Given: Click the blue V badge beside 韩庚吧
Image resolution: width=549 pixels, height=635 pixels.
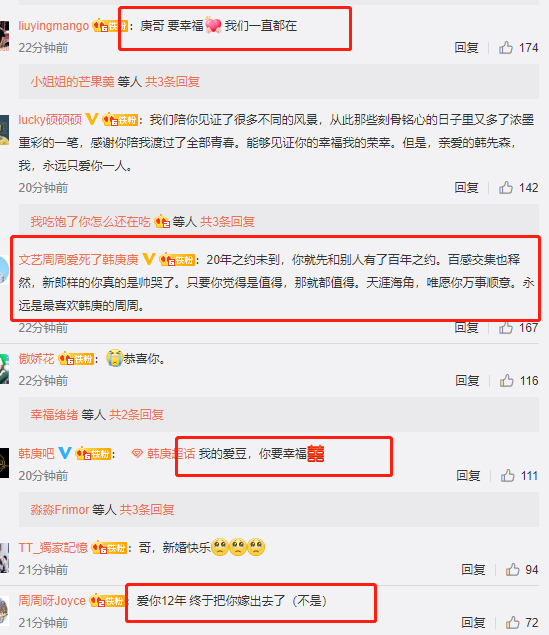Looking at the screenshot, I should point(65,453).
